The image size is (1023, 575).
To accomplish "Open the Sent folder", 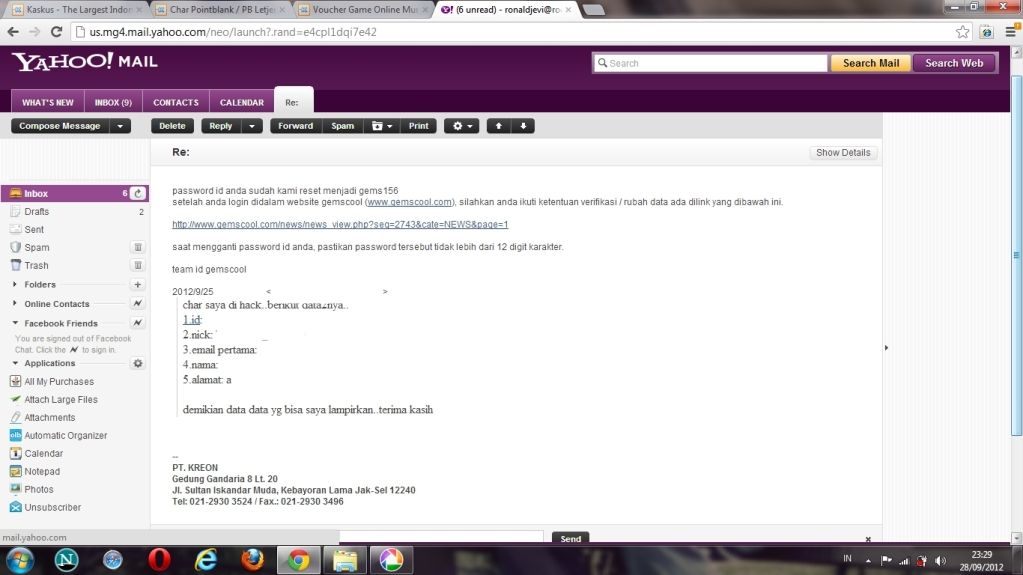I will [34, 229].
